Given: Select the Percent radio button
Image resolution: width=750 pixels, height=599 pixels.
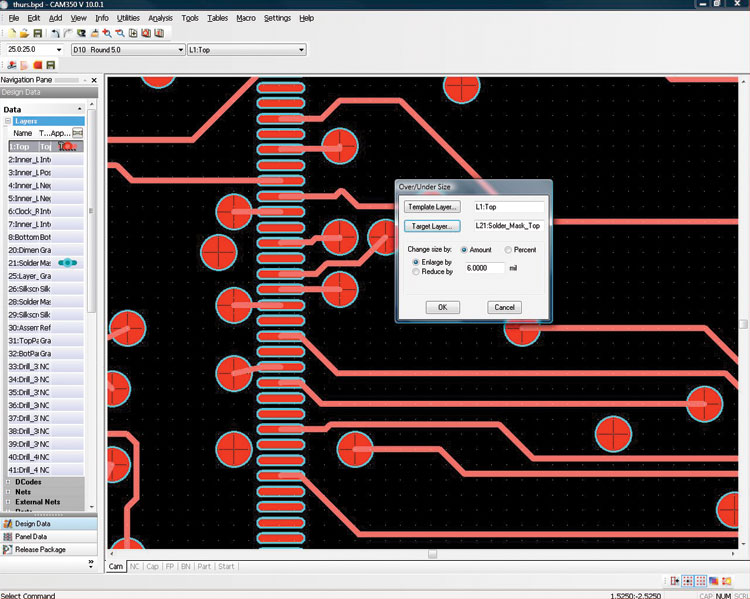Looking at the screenshot, I should pyautogui.click(x=509, y=249).
